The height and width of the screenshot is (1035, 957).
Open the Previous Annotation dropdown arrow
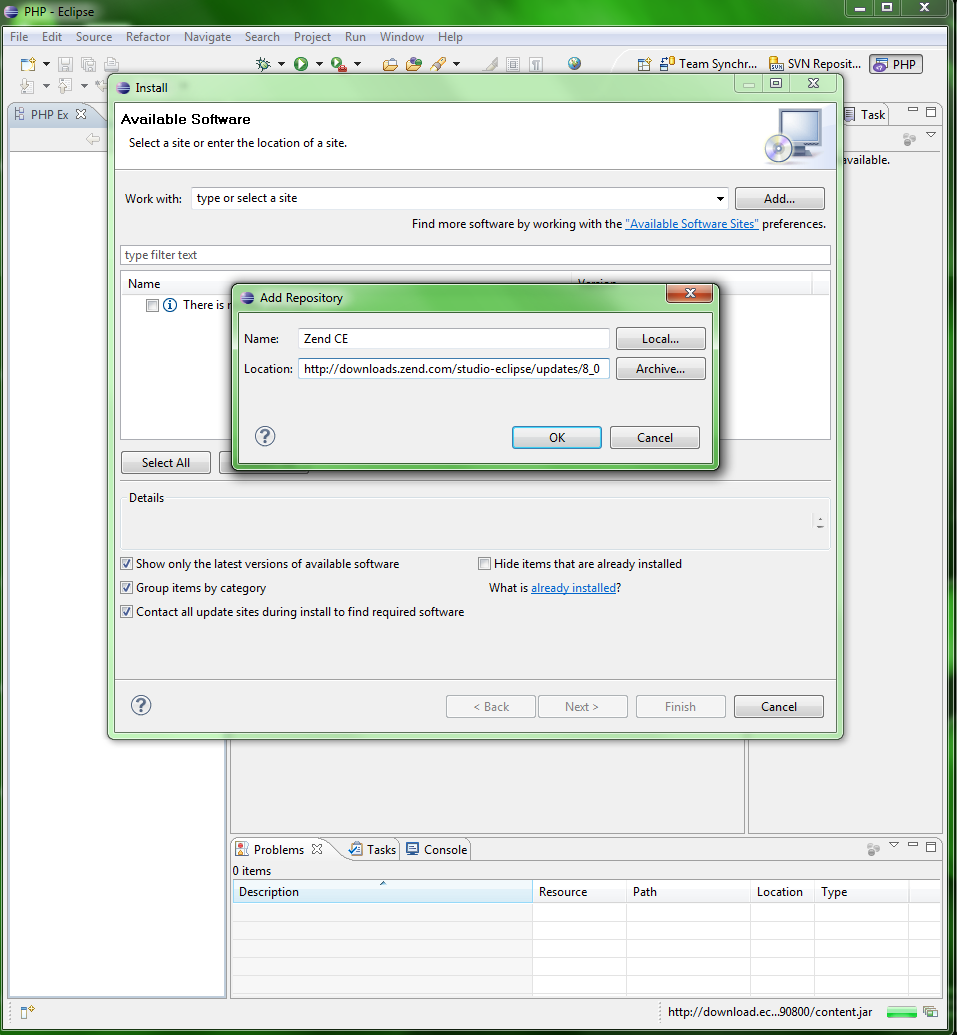pos(84,86)
